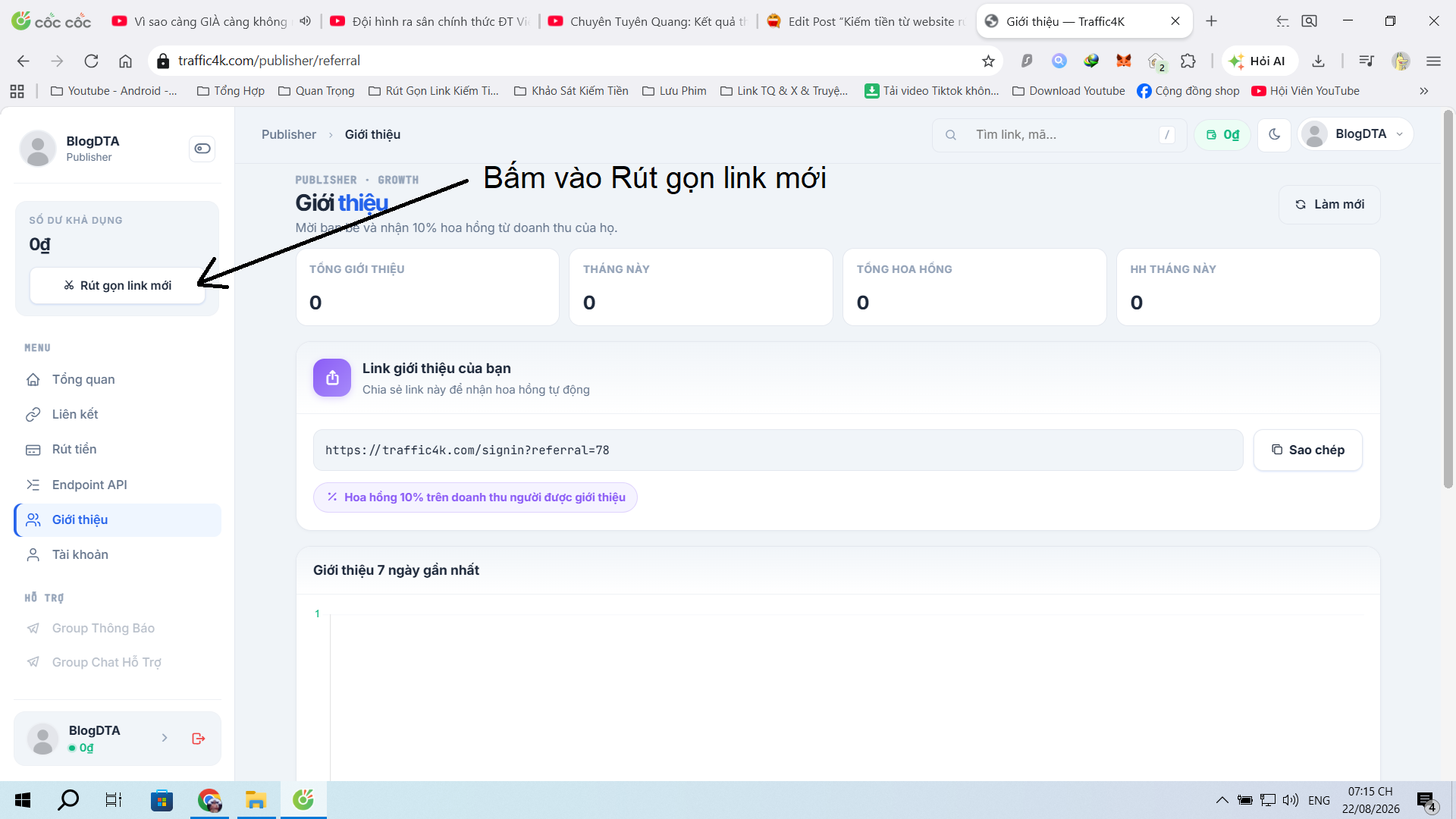Open Windows taskbar search icon

pos(68,800)
